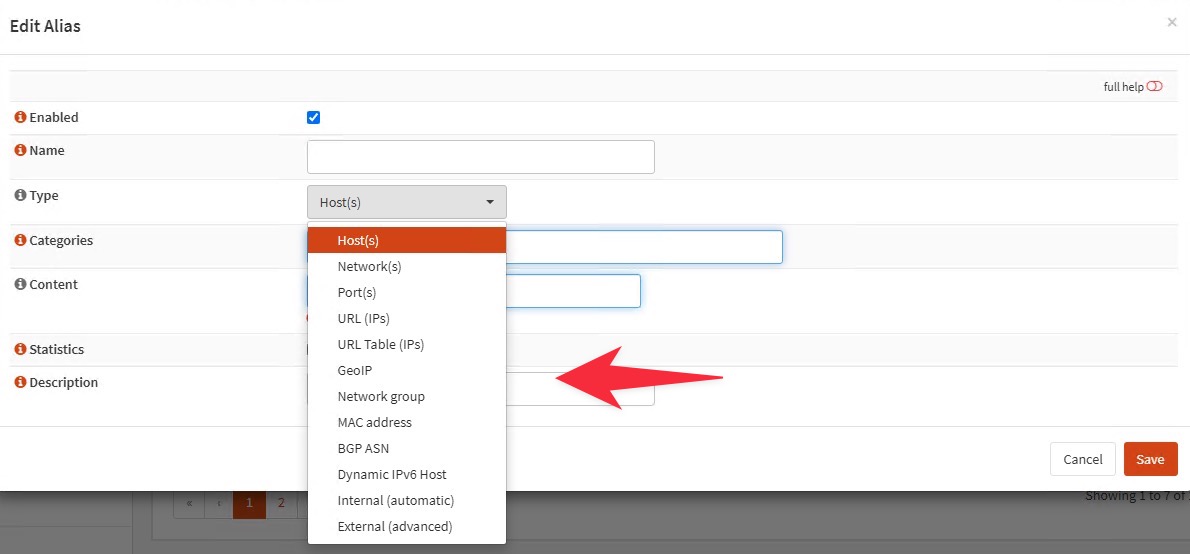The image size is (1190, 554).
Task: Jump to first page in background pagination
Action: [189, 503]
